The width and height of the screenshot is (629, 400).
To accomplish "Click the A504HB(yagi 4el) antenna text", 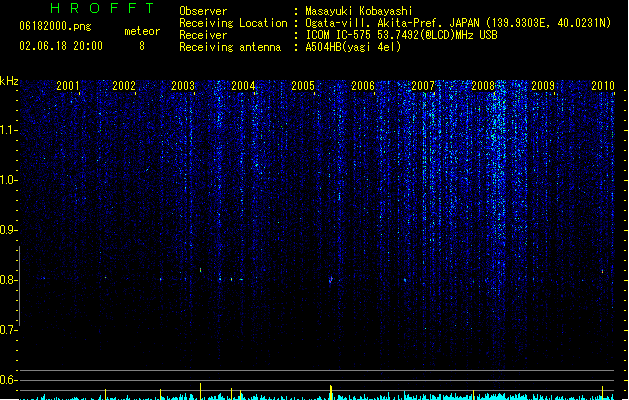I will point(353,47).
